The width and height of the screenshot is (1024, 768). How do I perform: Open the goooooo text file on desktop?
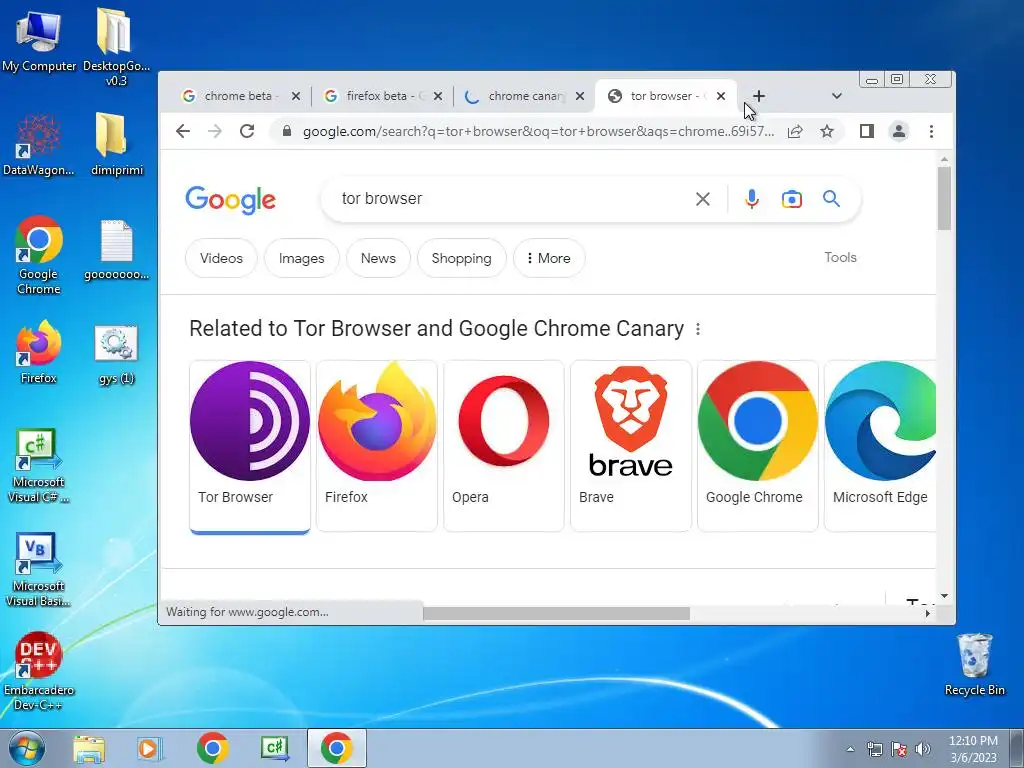(x=117, y=250)
